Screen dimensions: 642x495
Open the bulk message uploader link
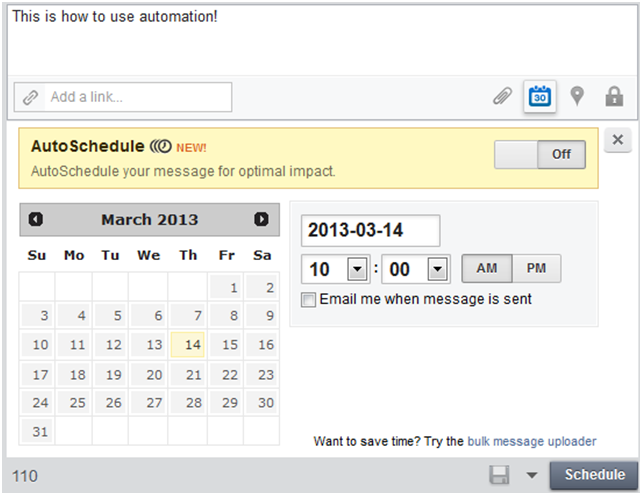pos(531,441)
